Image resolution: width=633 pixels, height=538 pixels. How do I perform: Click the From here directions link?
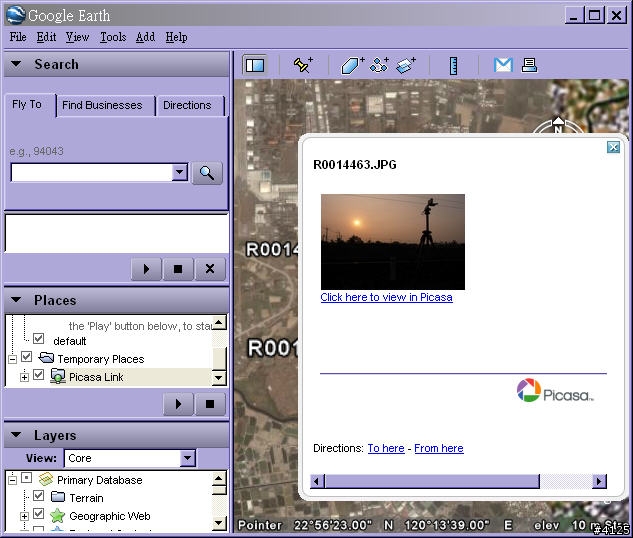coord(439,448)
